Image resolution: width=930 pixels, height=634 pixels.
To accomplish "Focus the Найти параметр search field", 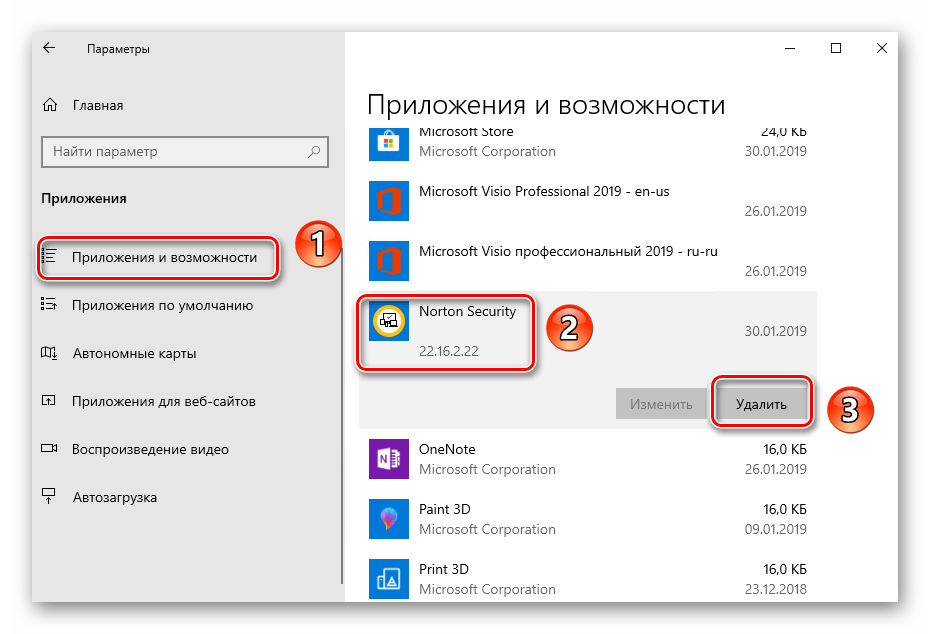I will 175,152.
